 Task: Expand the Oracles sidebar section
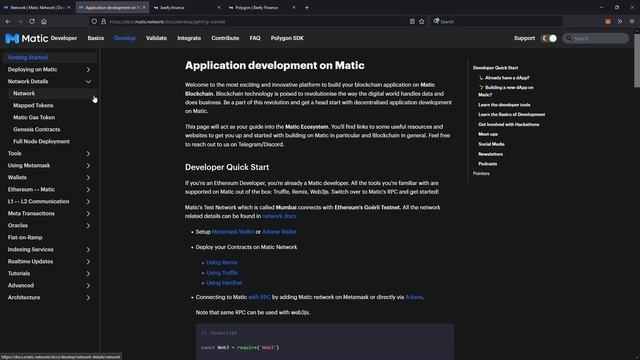88,226
